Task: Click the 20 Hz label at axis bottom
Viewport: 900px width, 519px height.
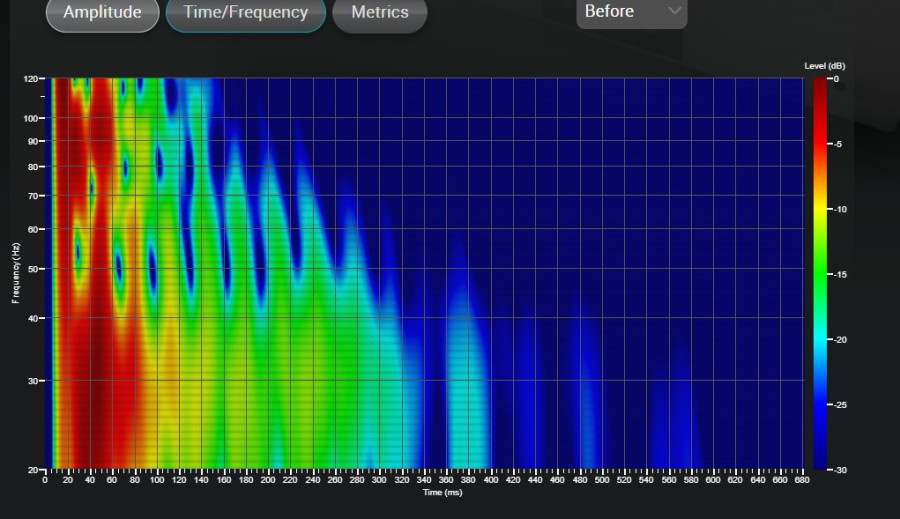Action: point(33,470)
